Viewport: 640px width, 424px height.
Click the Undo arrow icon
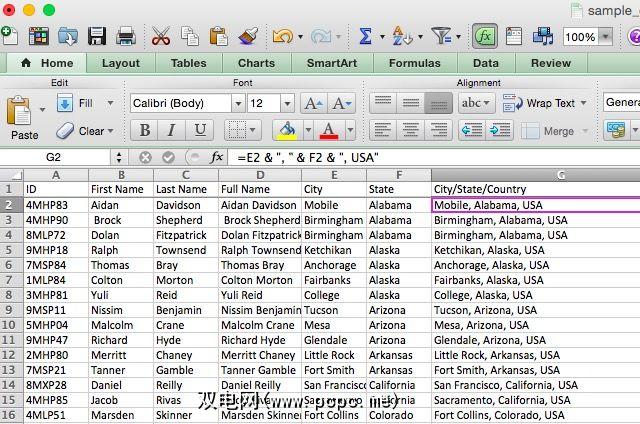point(281,36)
